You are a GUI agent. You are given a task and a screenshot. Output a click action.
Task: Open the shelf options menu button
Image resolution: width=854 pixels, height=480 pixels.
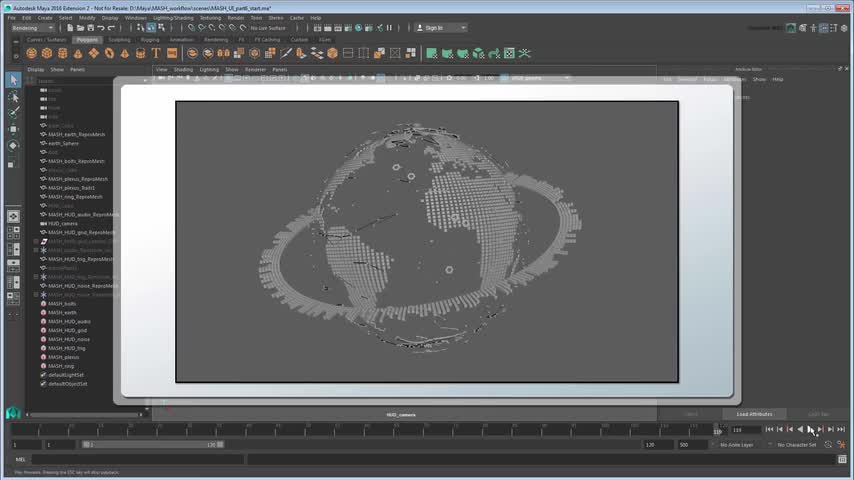tap(16, 56)
